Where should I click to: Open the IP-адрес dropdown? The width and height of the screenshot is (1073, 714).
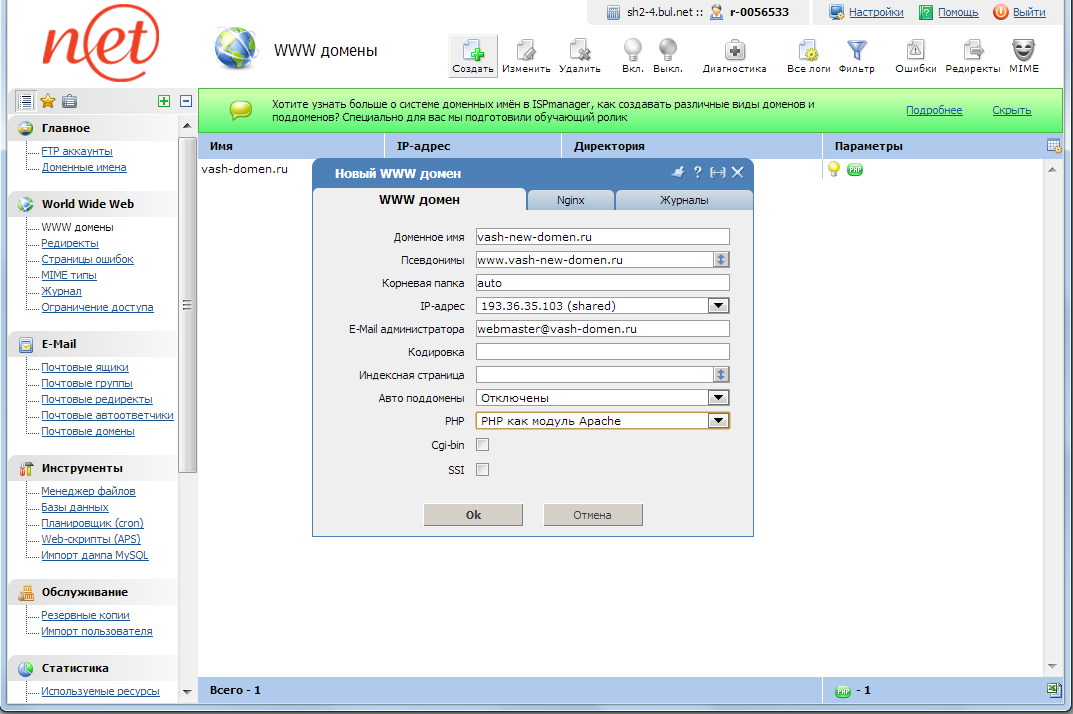pyautogui.click(x=718, y=306)
